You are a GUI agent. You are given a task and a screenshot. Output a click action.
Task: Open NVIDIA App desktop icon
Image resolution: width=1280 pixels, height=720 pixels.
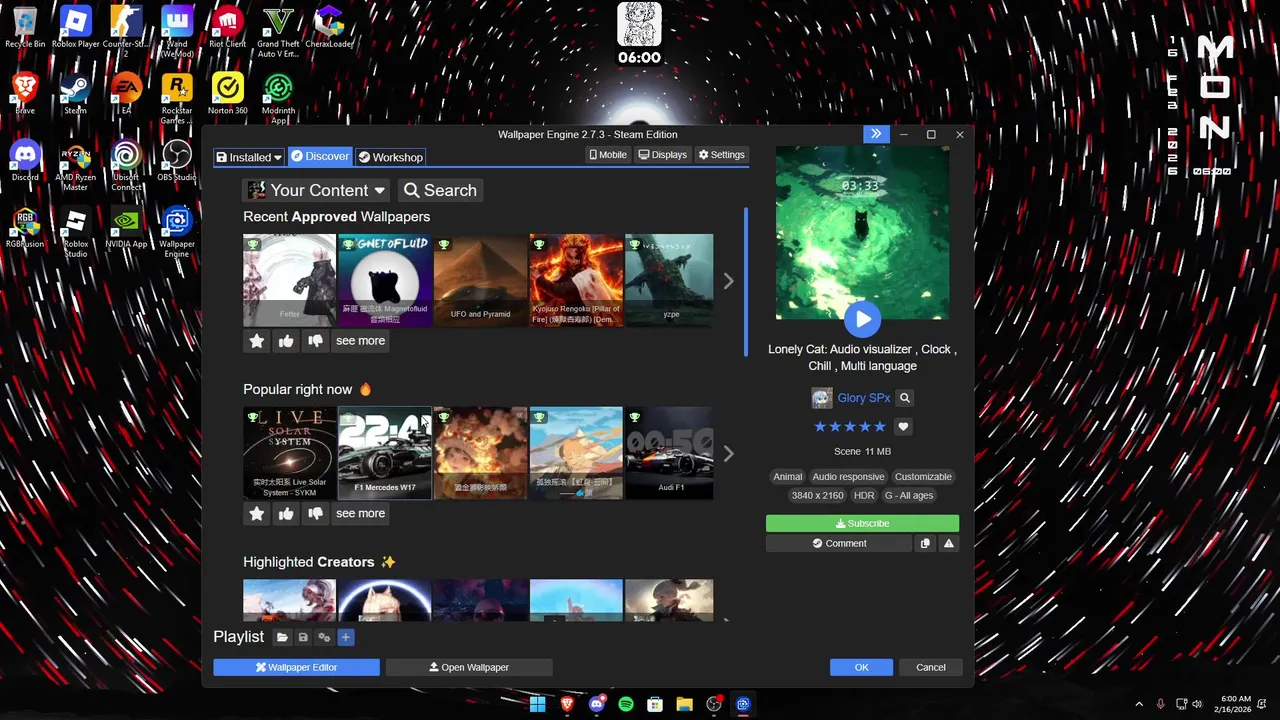tap(126, 227)
